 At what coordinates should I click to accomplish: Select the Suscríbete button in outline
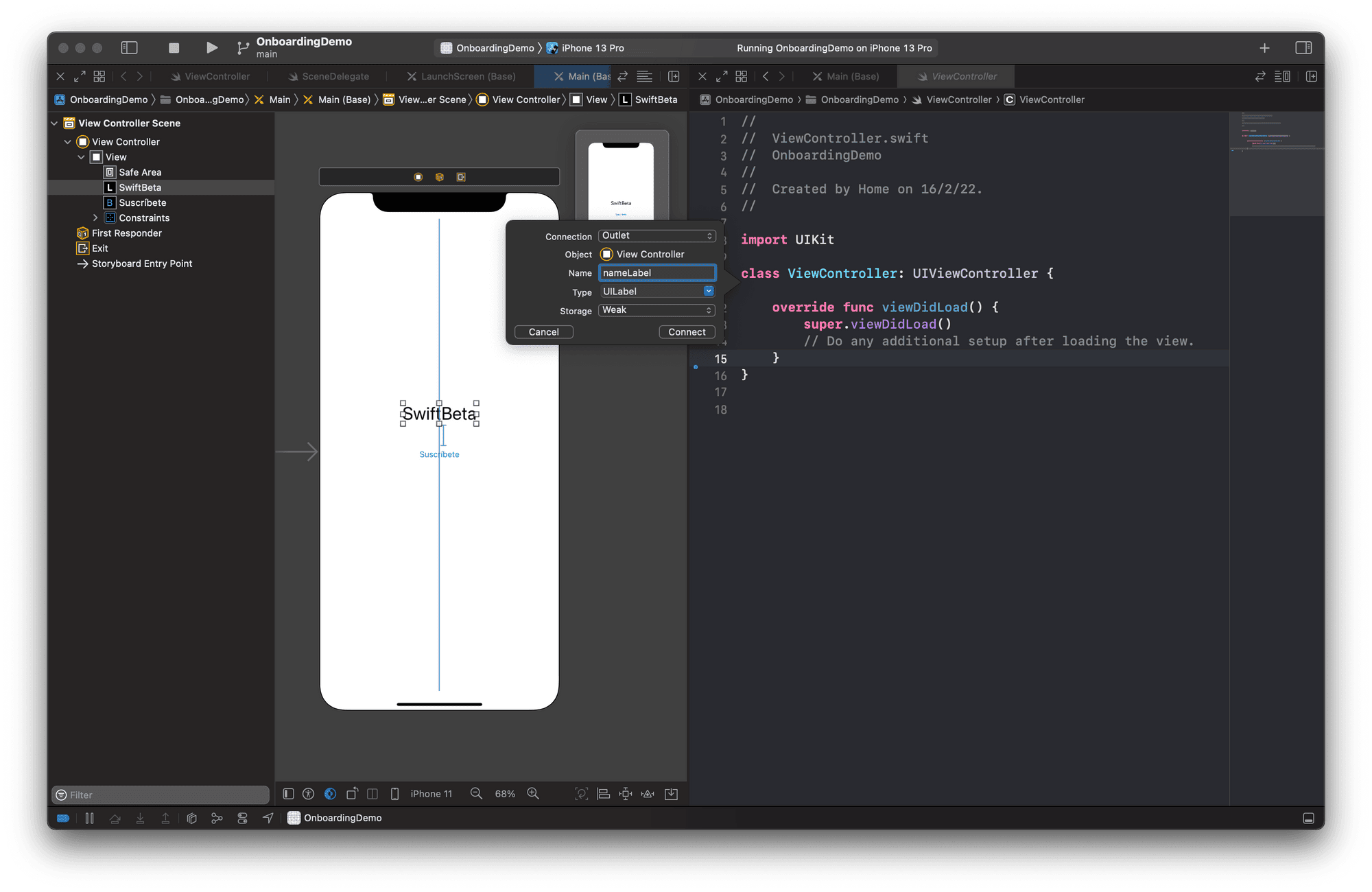pos(142,202)
